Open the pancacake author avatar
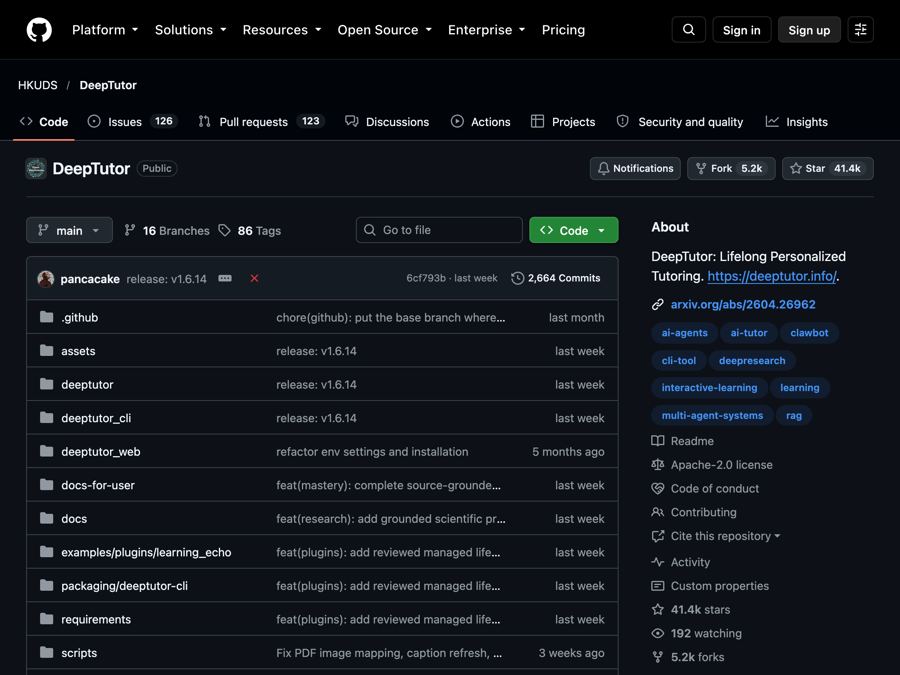Viewport: 900px width, 675px height. 46,279
